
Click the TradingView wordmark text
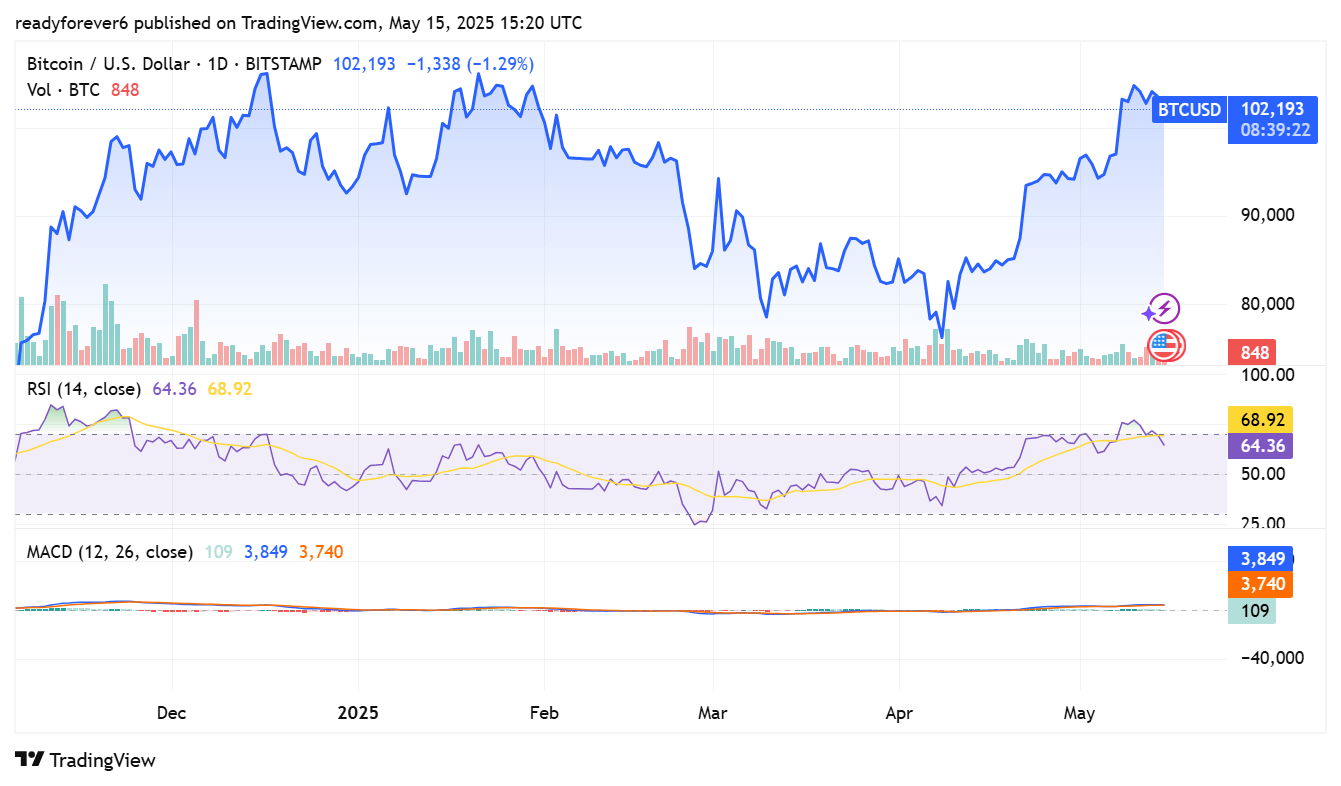pyautogui.click(x=103, y=760)
